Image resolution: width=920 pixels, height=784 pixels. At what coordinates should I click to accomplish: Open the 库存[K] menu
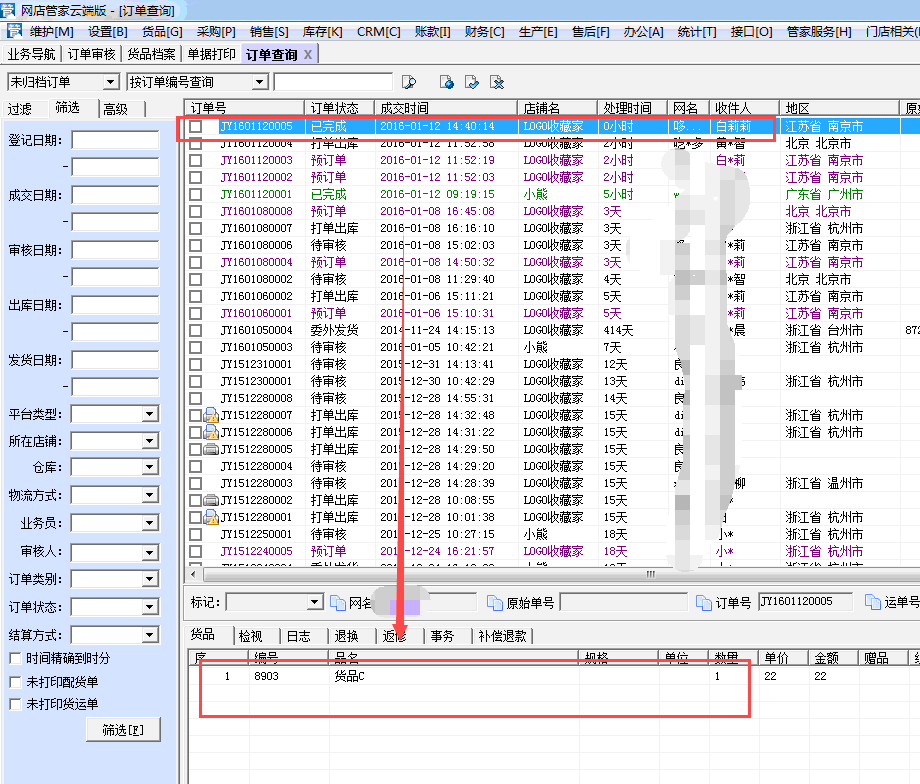321,32
